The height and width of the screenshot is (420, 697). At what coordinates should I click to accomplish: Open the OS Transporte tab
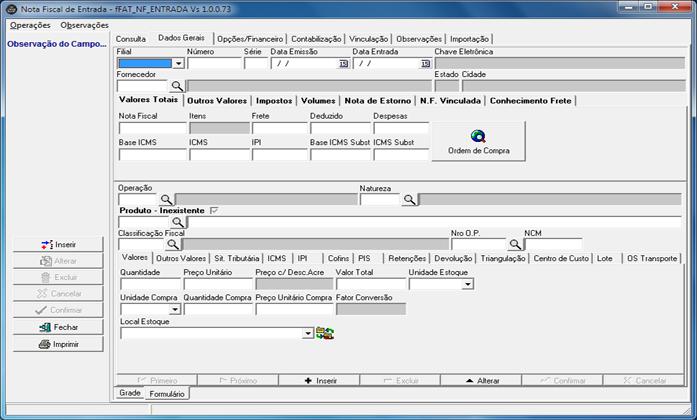(652, 259)
